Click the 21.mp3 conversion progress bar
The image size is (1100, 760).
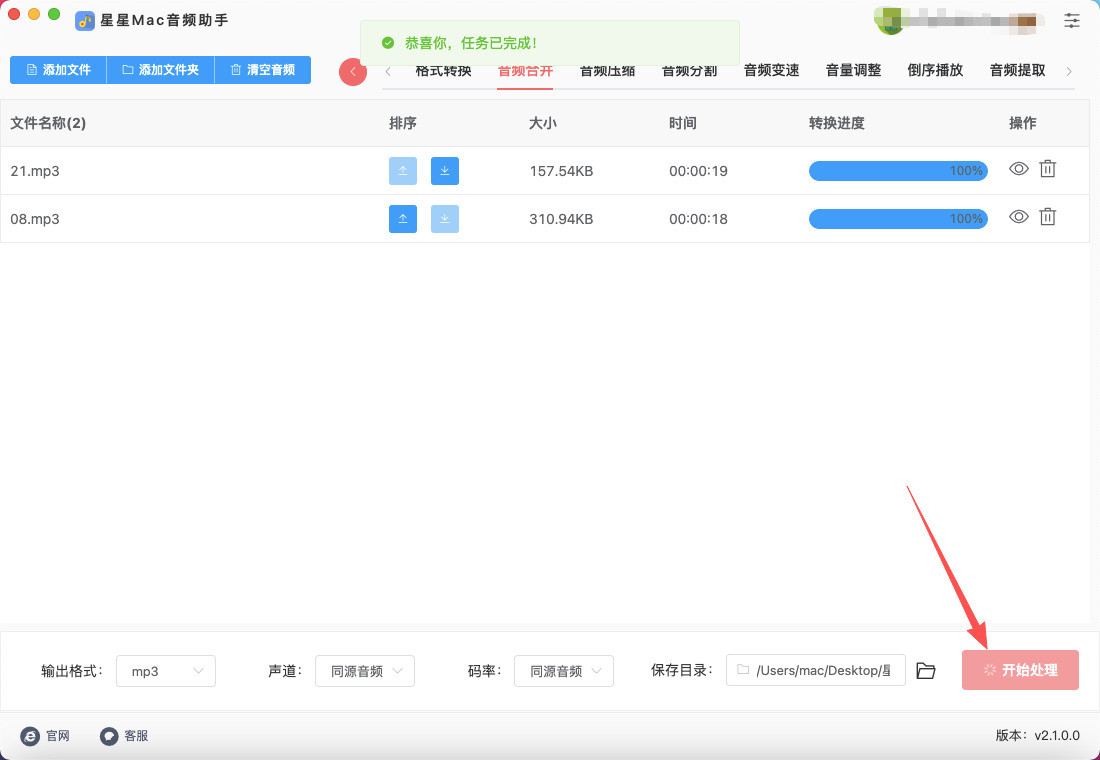click(x=897, y=171)
